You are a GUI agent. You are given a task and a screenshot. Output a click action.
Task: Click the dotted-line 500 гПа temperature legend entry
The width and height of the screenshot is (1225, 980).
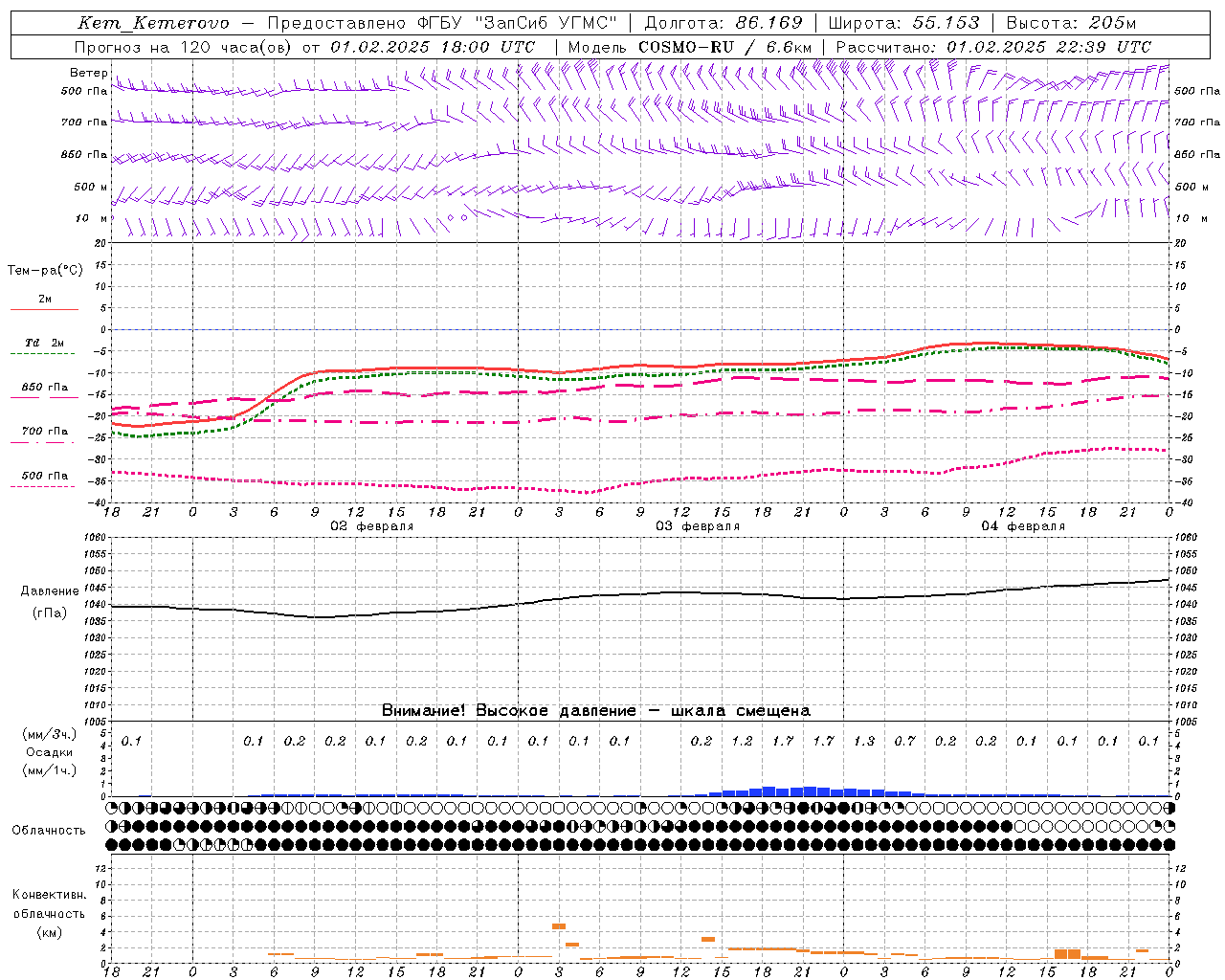pyautogui.click(x=44, y=476)
